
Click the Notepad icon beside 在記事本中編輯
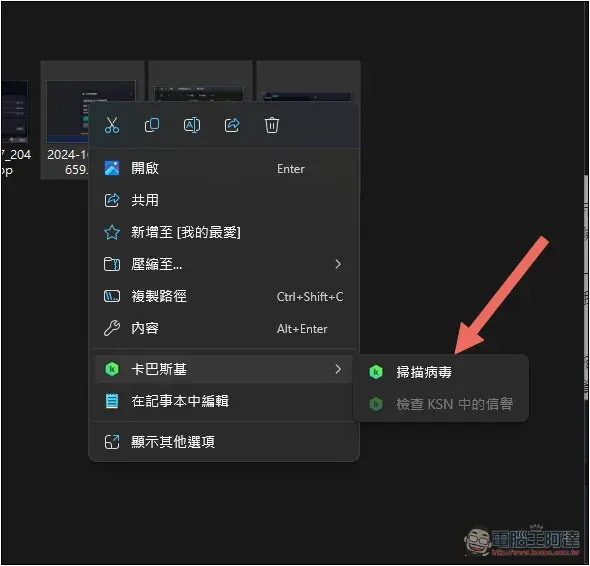click(112, 401)
